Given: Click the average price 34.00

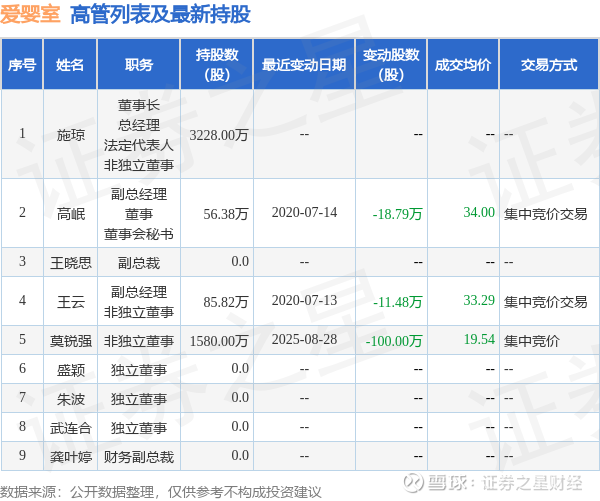Looking at the screenshot, I should pos(479,212).
